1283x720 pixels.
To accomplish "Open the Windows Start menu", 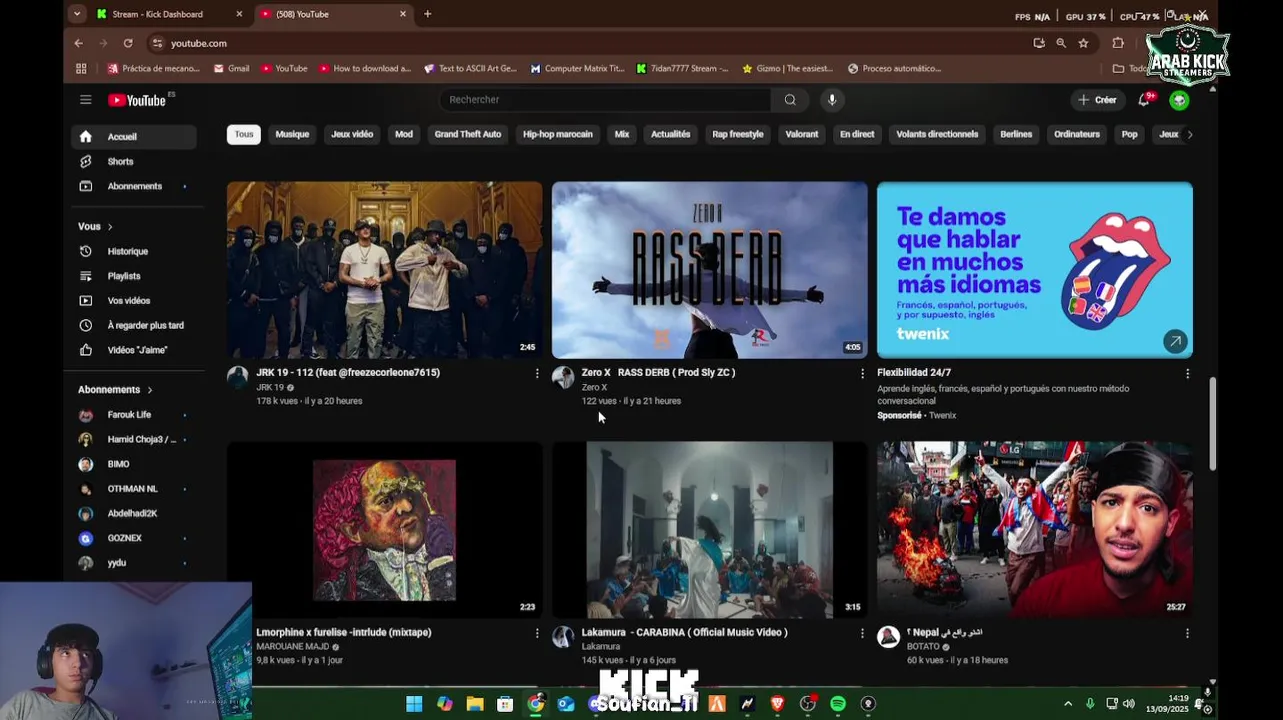I will pyautogui.click(x=414, y=704).
